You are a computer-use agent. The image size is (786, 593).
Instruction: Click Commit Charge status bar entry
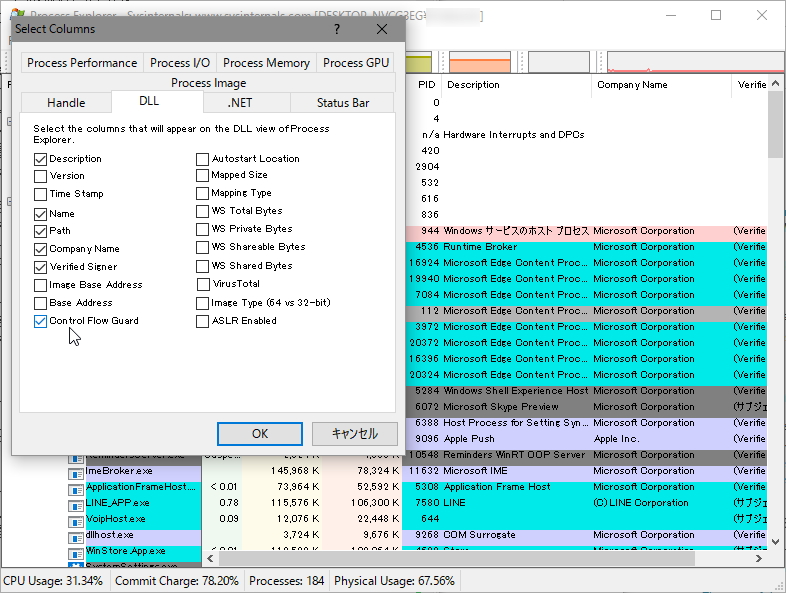176,581
